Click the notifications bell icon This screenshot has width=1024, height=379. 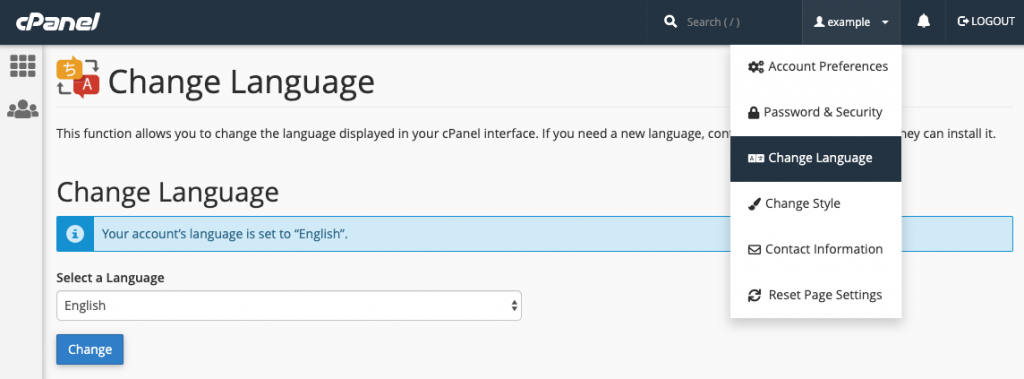point(923,22)
